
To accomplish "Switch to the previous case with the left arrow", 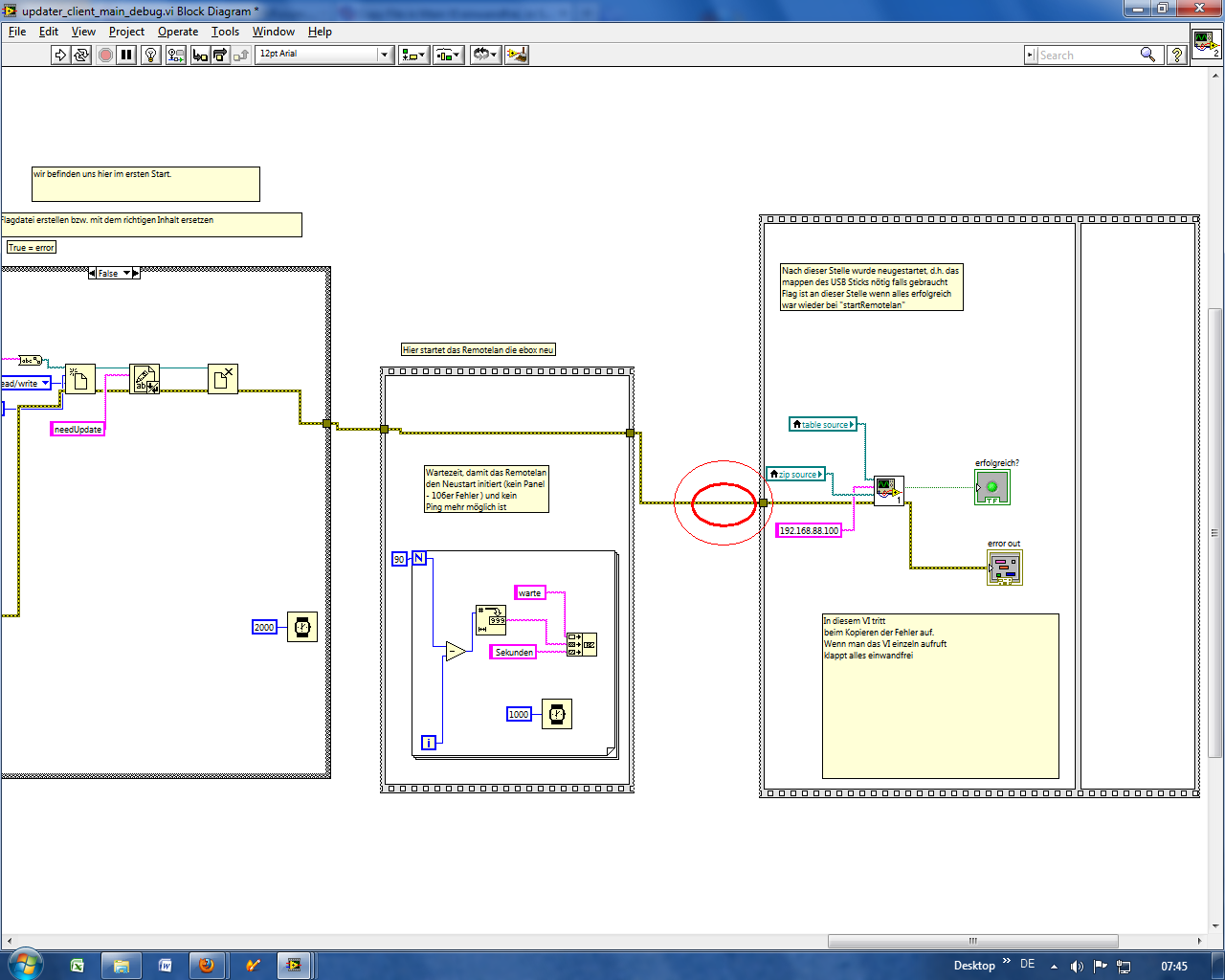I will coord(92,273).
